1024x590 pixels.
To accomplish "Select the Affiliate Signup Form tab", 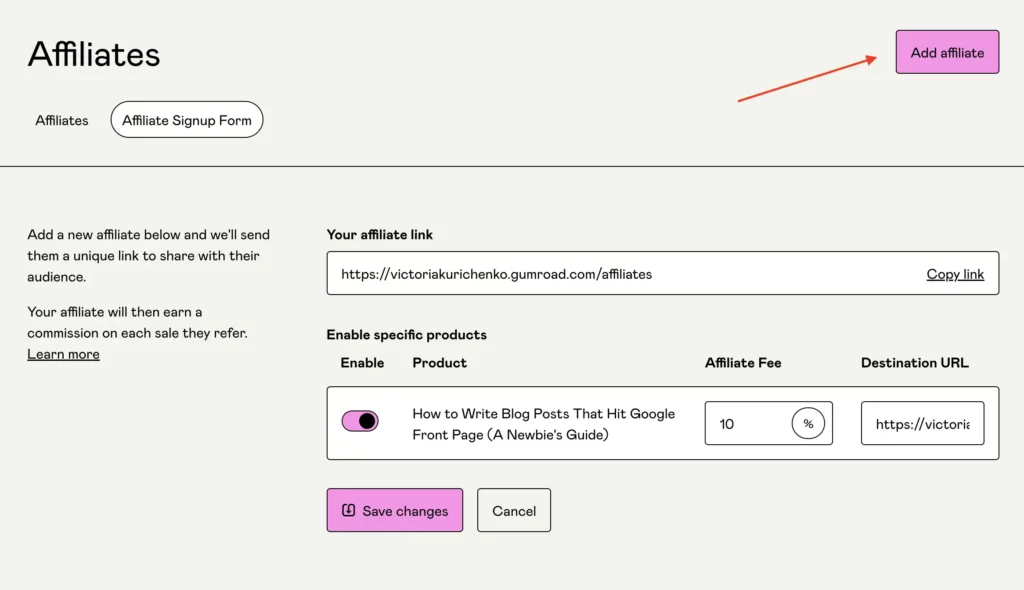I will click(x=187, y=120).
